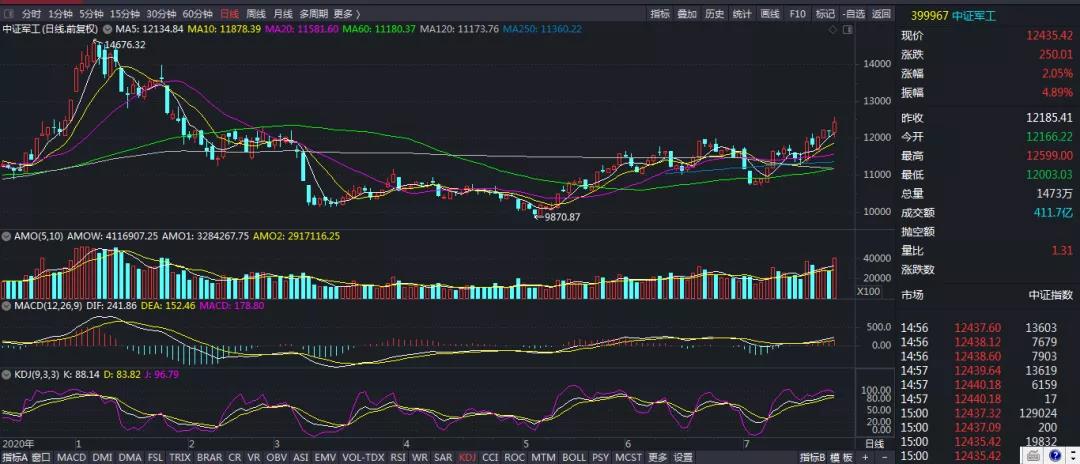Switch to 月线 monthly chart

[282, 14]
